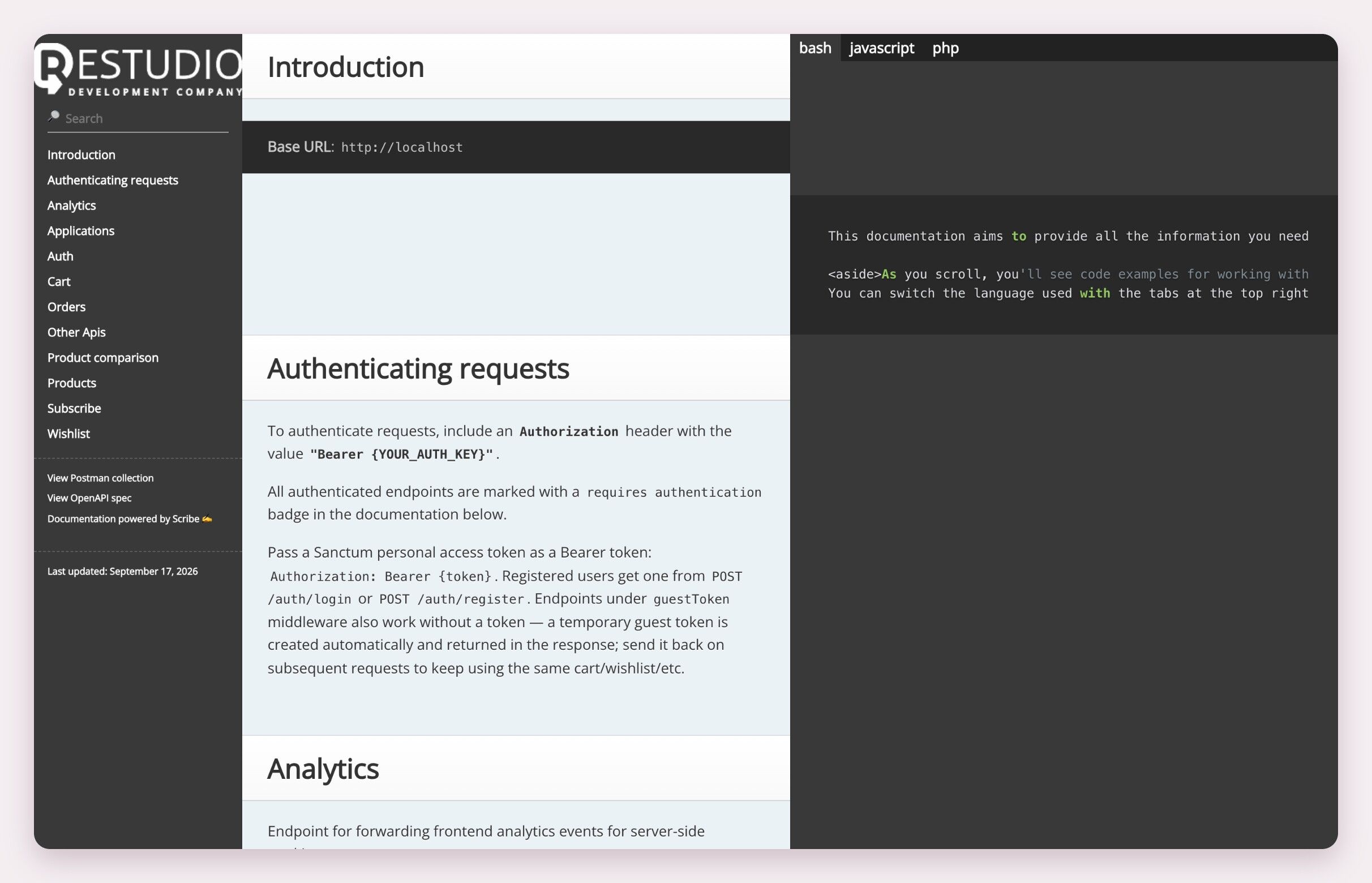Open Documentation powered by Scribe link

tap(130, 518)
